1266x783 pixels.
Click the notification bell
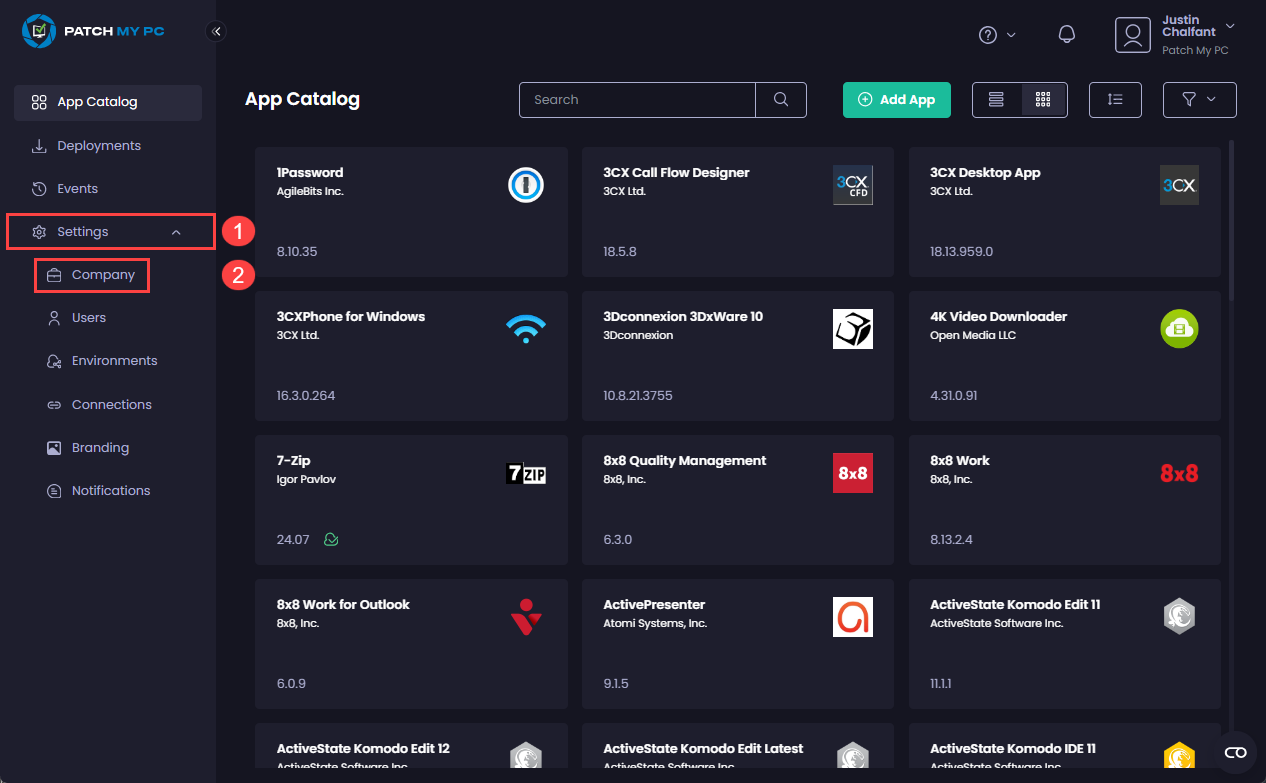(1066, 33)
